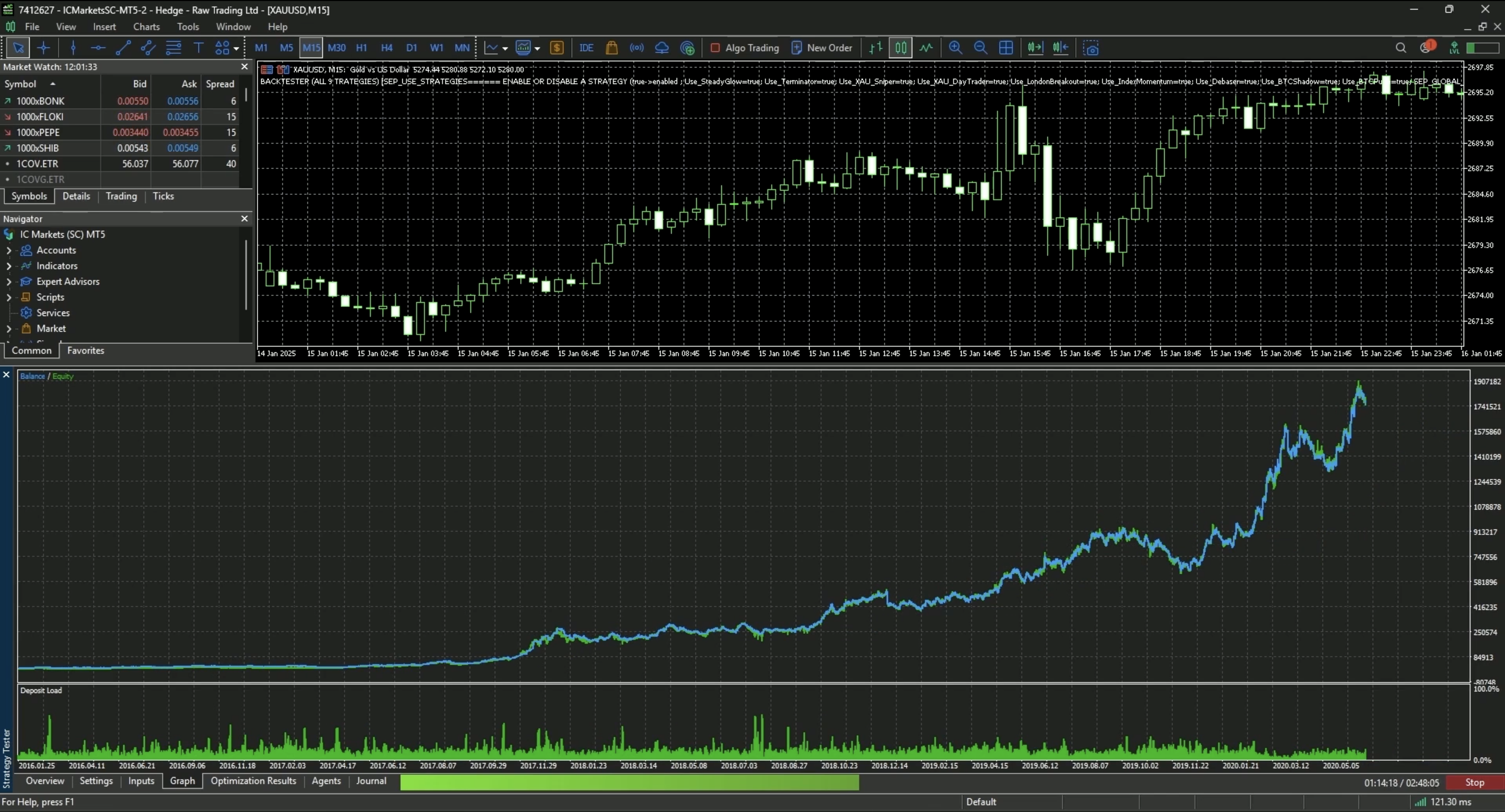The height and width of the screenshot is (812, 1505).
Task: Sort Market Watch by Symbol column
Action: [x=50, y=84]
